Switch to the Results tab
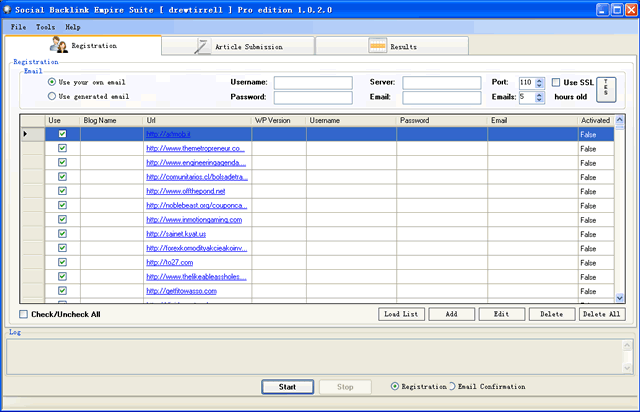640x412 pixels. point(392,47)
